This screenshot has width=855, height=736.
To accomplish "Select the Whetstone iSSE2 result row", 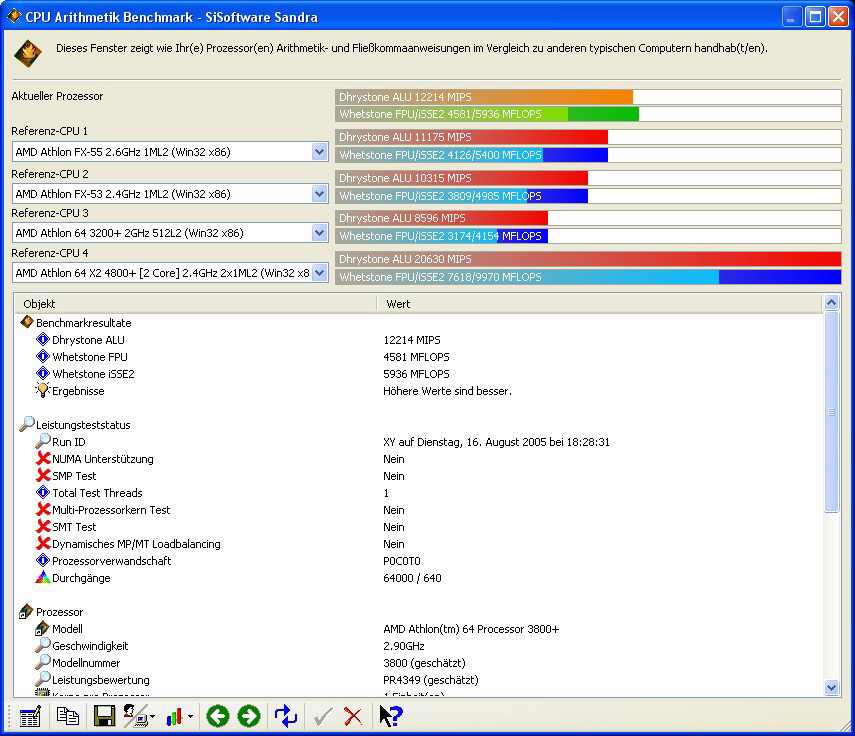I will tap(419, 373).
